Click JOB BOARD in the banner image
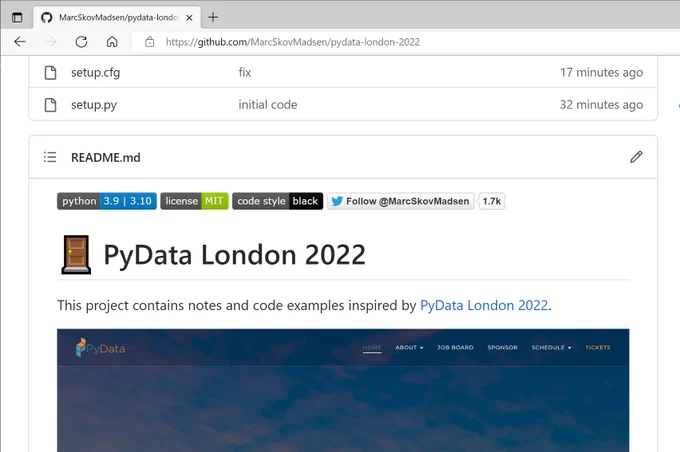The image size is (680, 452). point(455,347)
